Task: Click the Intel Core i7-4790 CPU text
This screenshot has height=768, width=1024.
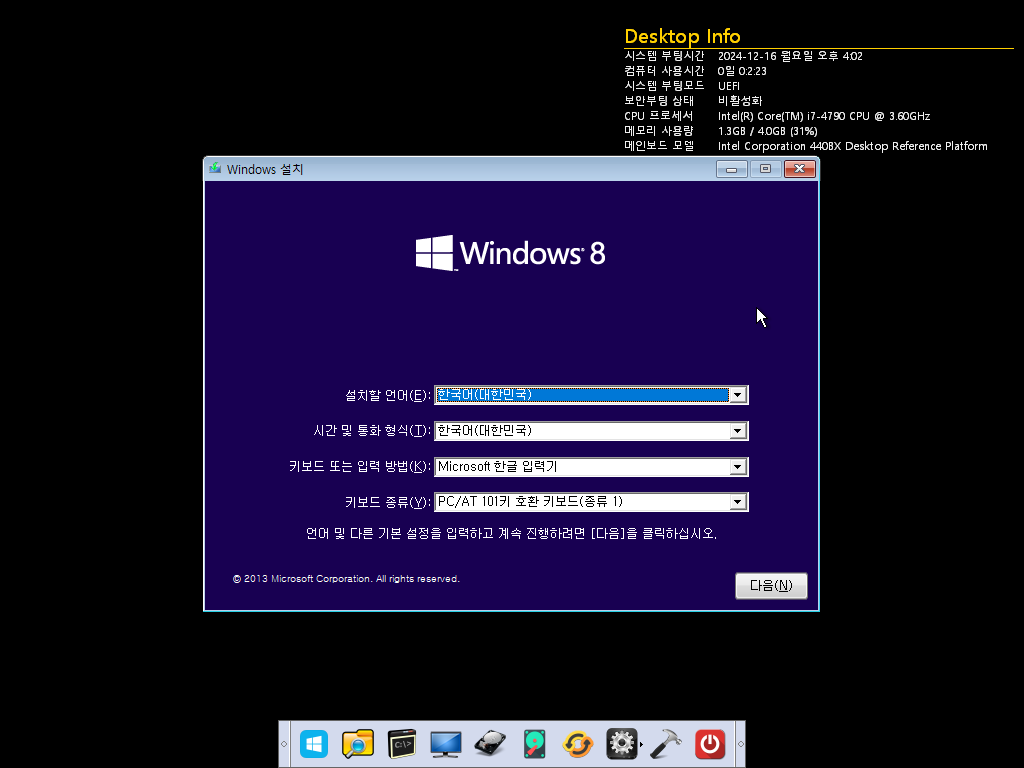Action: [x=824, y=116]
